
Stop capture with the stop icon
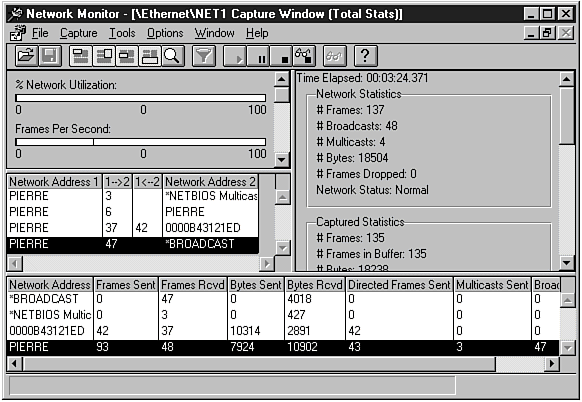pyautogui.click(x=281, y=56)
